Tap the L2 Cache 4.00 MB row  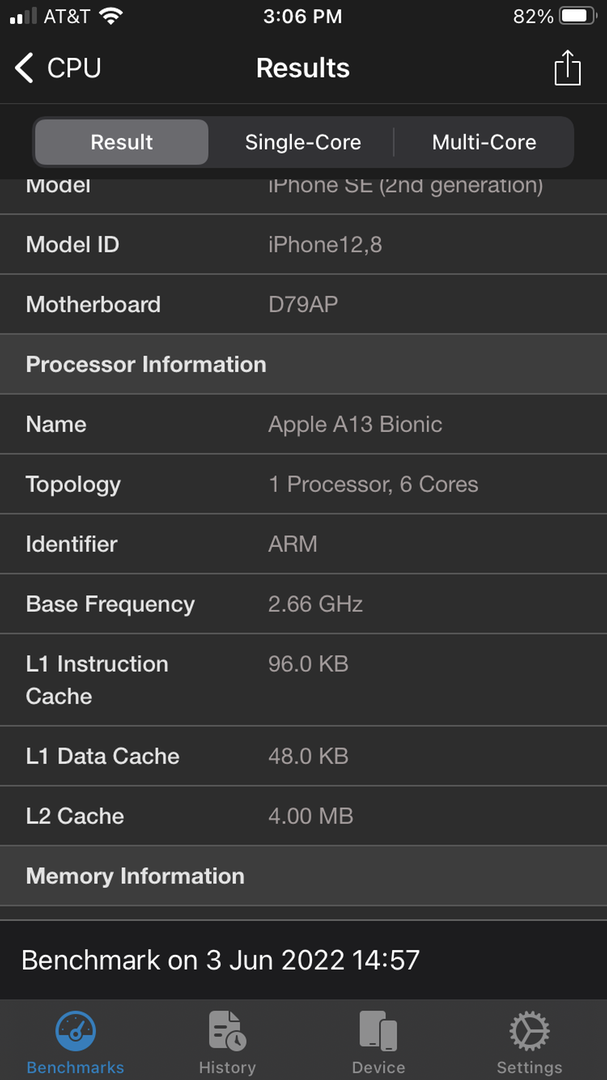[303, 816]
